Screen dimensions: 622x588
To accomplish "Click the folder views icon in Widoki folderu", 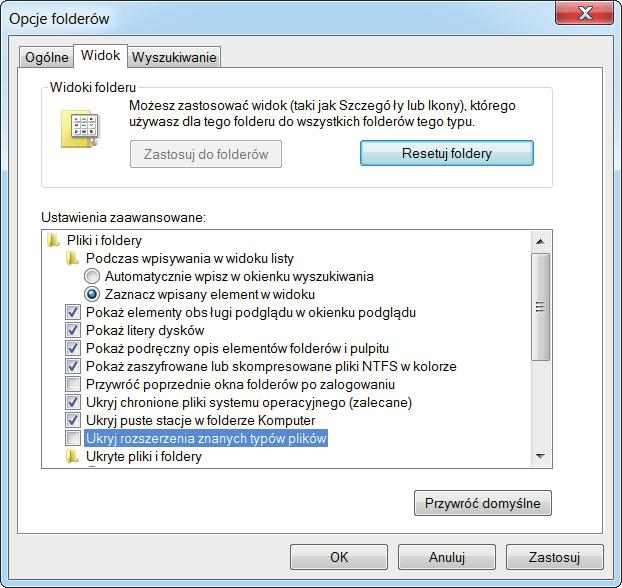I will [x=80, y=129].
